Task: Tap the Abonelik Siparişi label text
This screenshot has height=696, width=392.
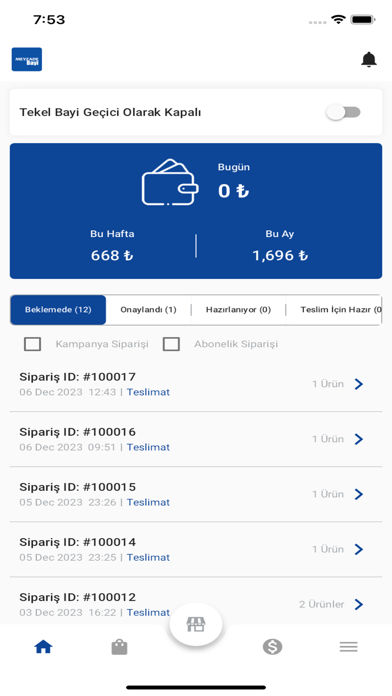Action: tap(236, 344)
